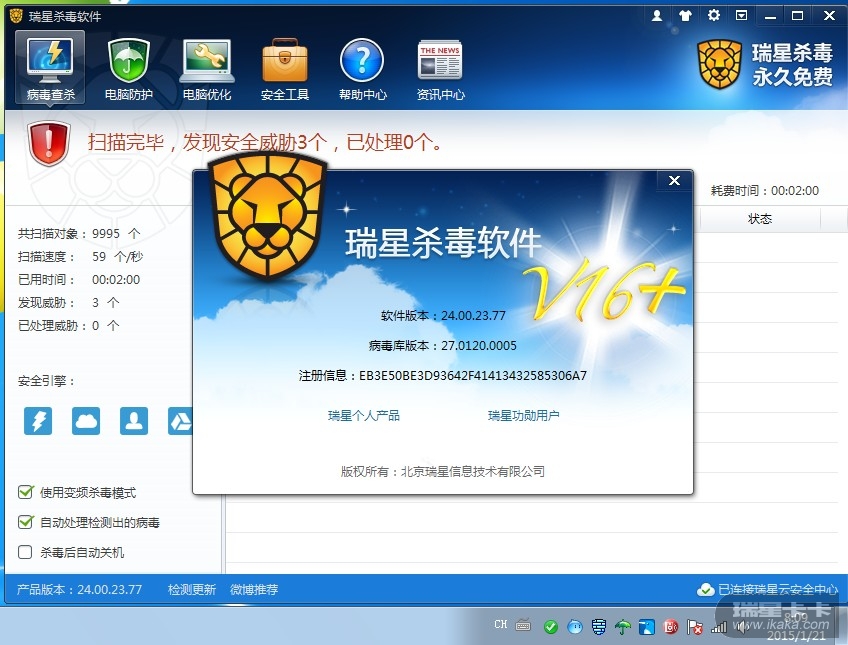Screen dimensions: 848x645
Task: Open the 帮助中心 help center
Action: click(x=363, y=69)
